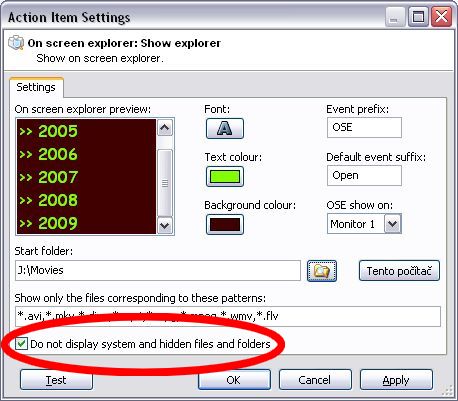Image resolution: width=458 pixels, height=401 pixels.
Task: Click the 'Tento počítač' button
Action: click(x=399, y=271)
